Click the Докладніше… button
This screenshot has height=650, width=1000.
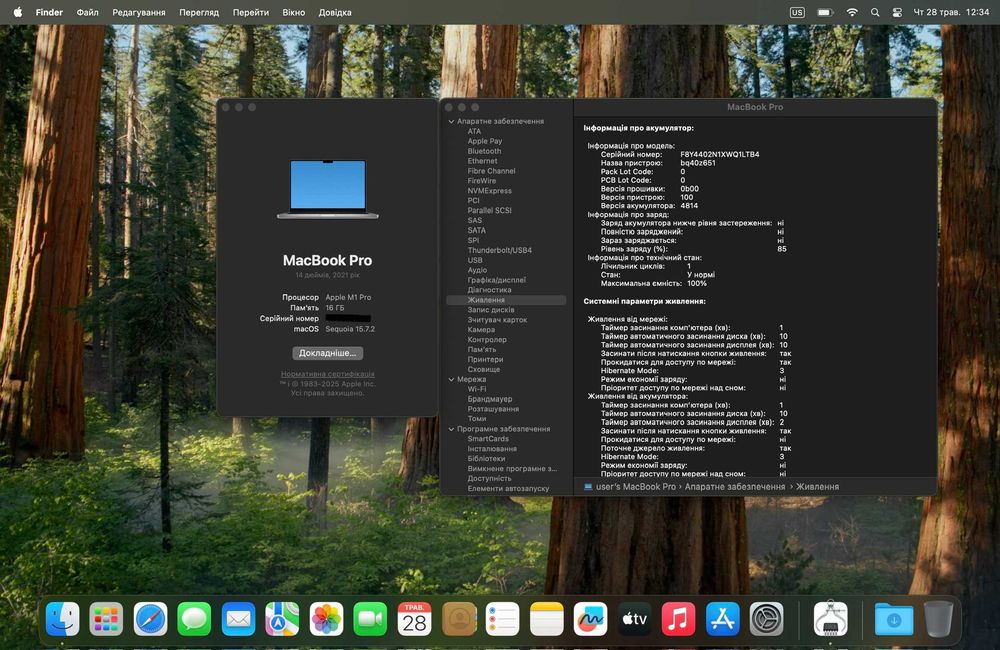pos(328,353)
